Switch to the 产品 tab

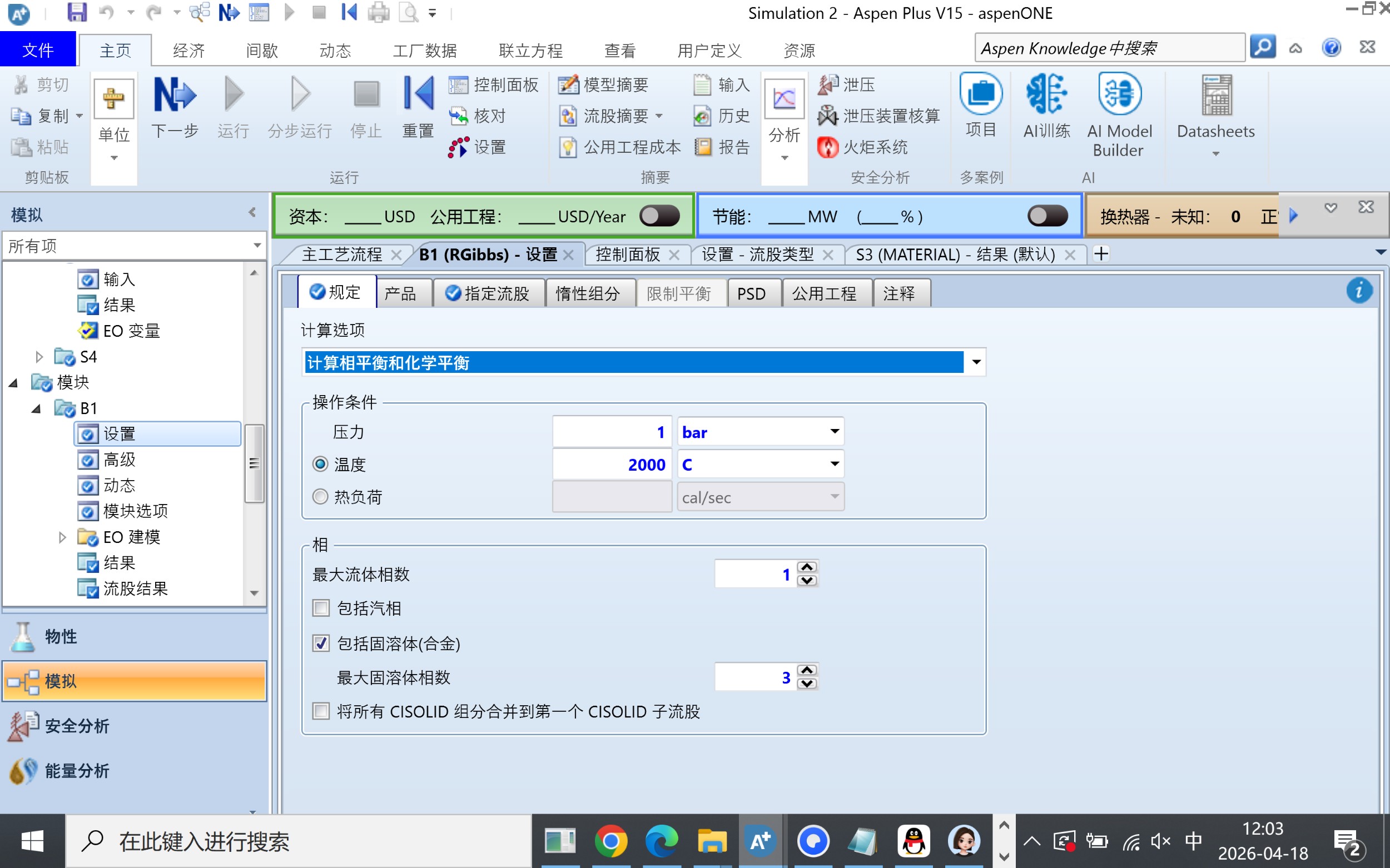[x=401, y=294]
